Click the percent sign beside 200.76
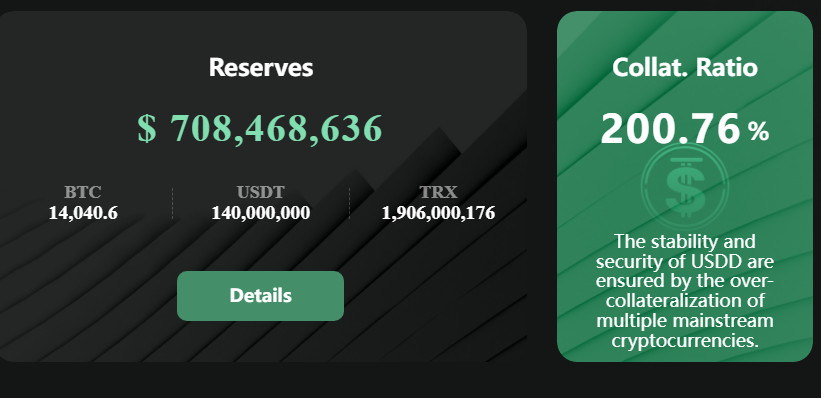 (x=759, y=131)
